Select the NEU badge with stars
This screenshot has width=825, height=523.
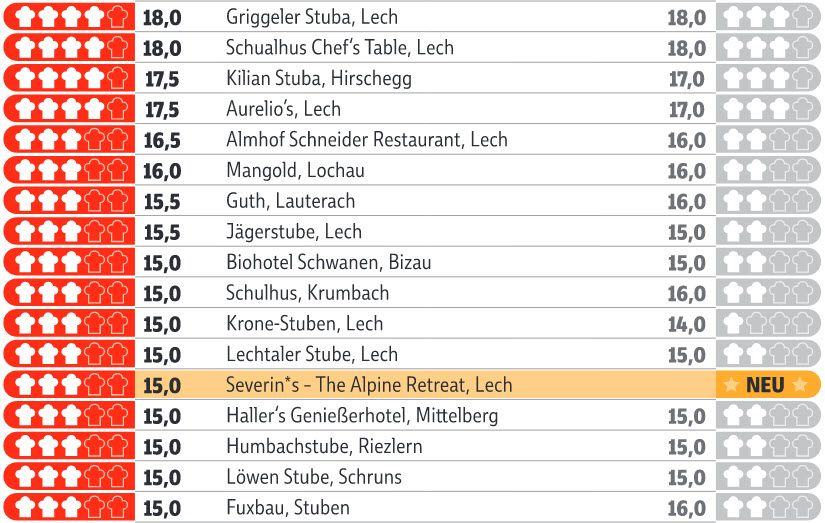(x=768, y=385)
